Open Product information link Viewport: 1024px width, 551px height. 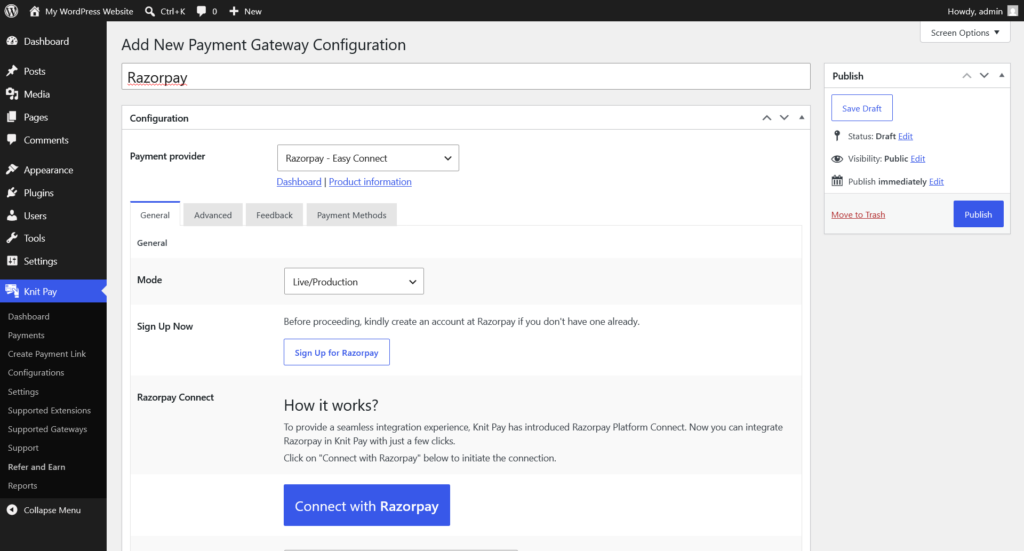[370, 181]
